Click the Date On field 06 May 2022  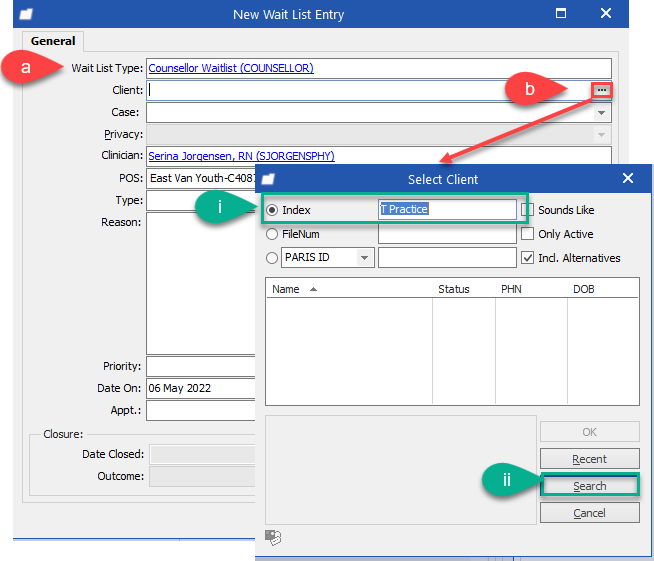coord(201,388)
